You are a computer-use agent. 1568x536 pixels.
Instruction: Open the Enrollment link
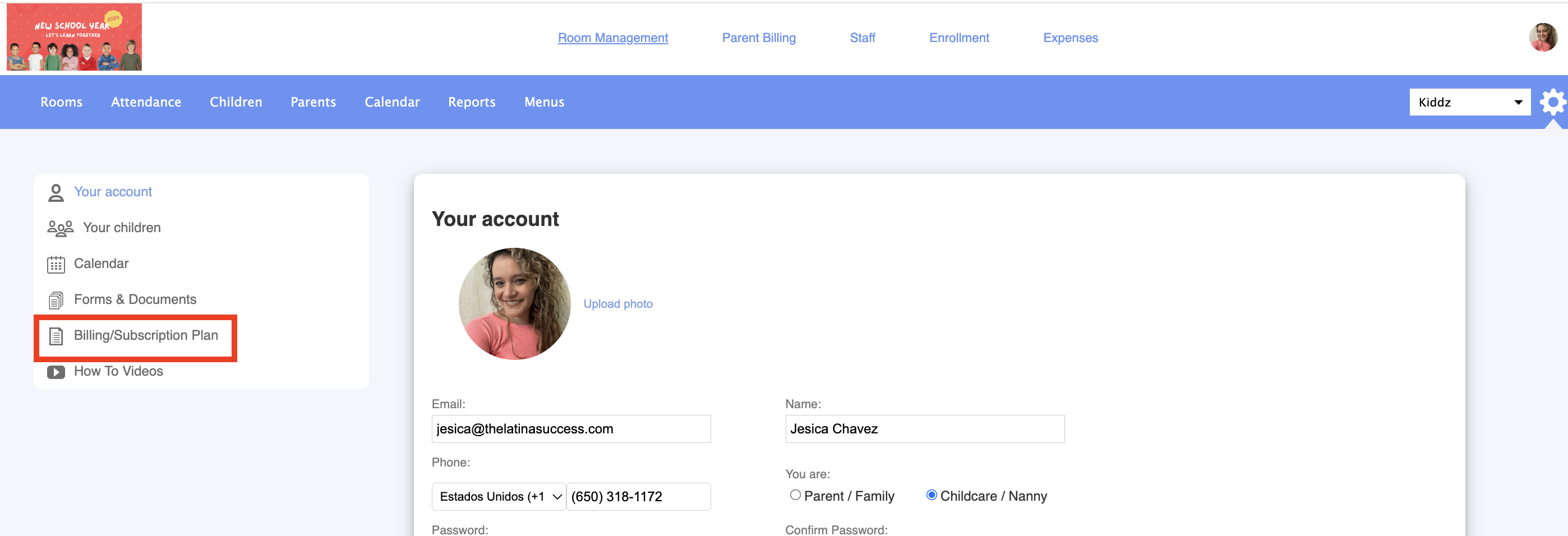pyautogui.click(x=959, y=38)
